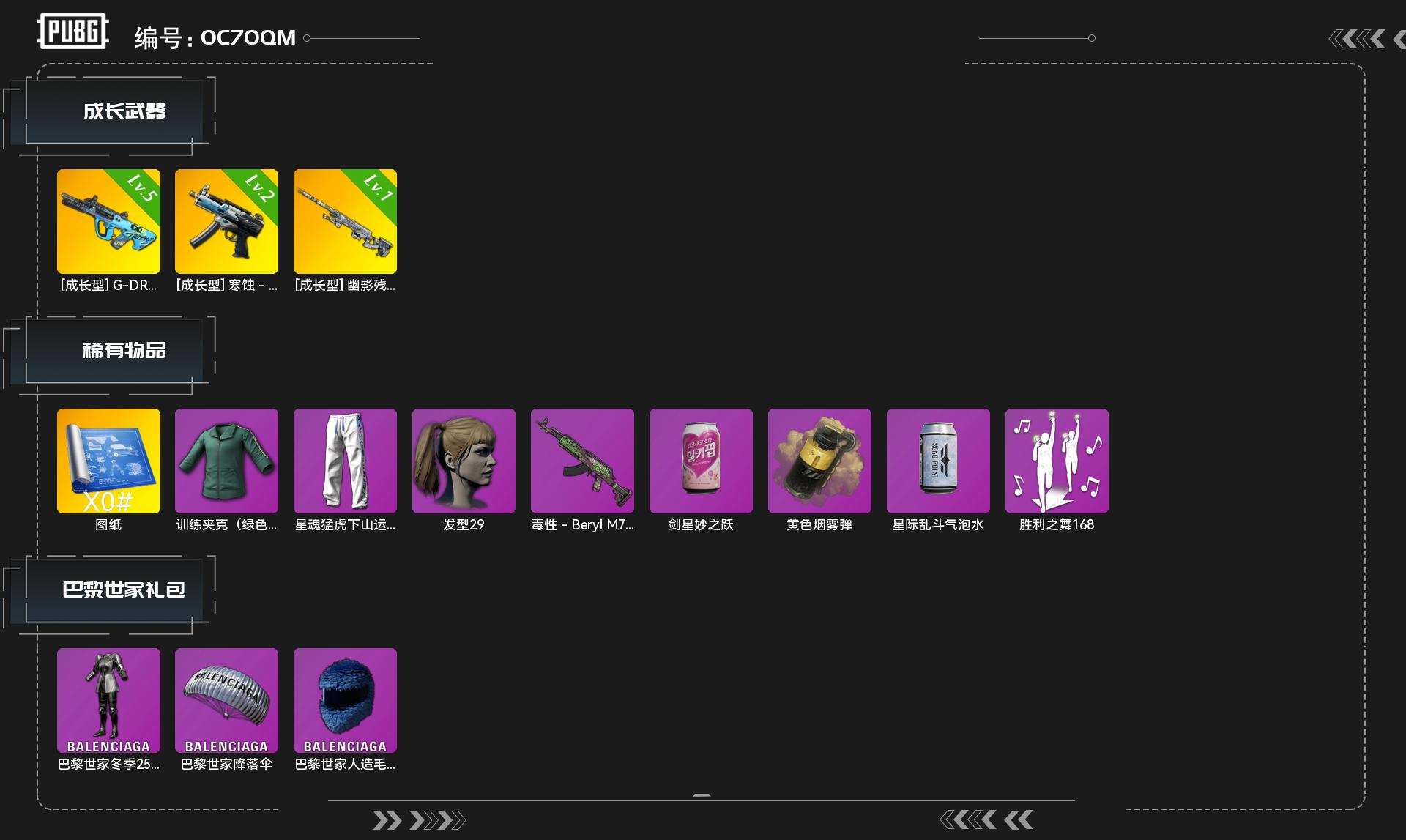This screenshot has height=840, width=1406.
Task: Click the 星魂猛虎下山运... label
Action: point(345,525)
